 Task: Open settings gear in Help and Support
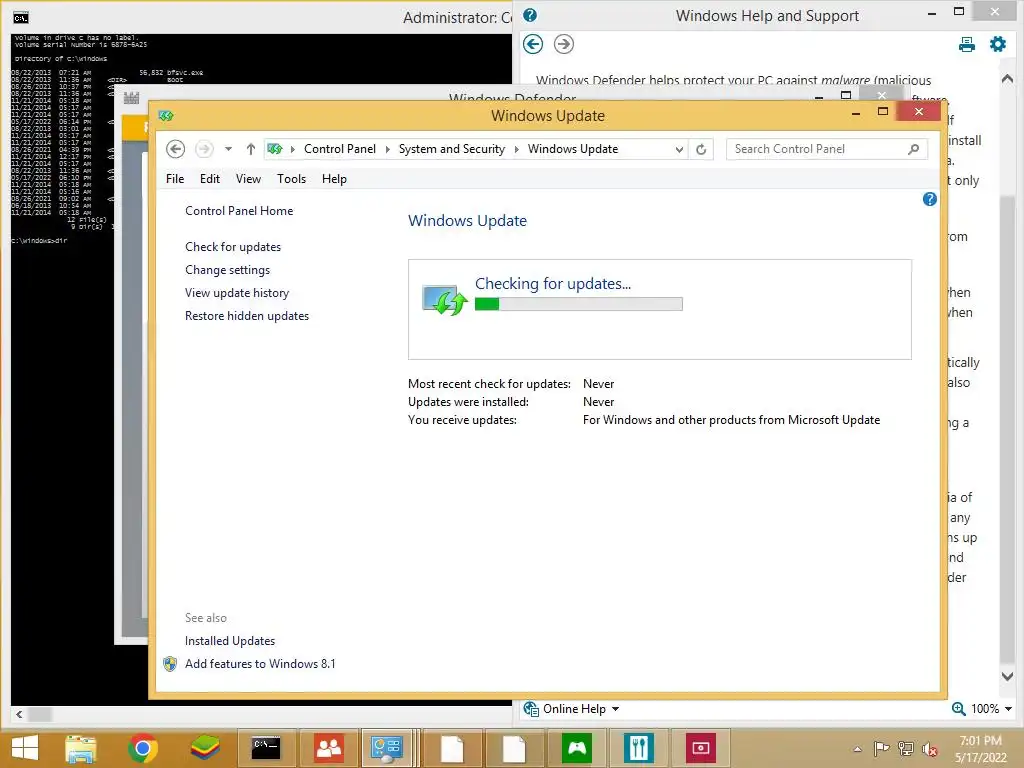(998, 44)
